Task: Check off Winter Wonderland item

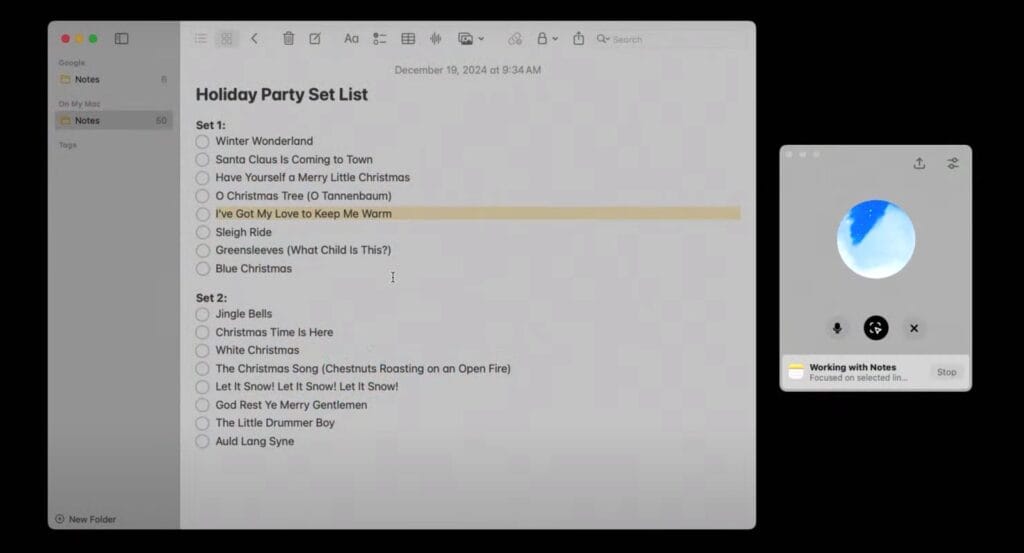Action: (203, 142)
